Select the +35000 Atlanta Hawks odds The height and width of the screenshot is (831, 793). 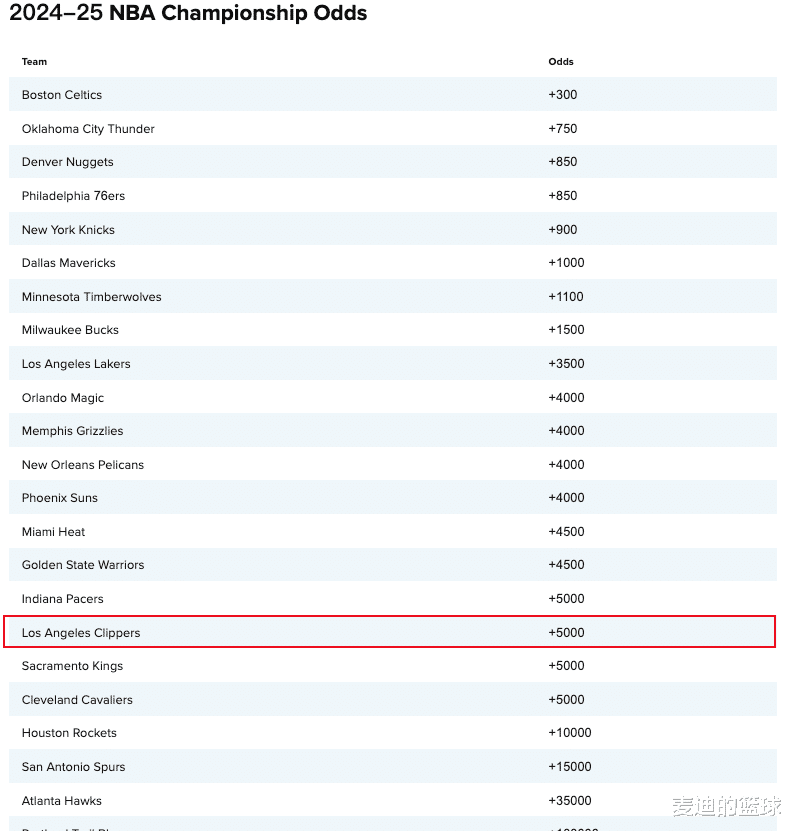570,801
